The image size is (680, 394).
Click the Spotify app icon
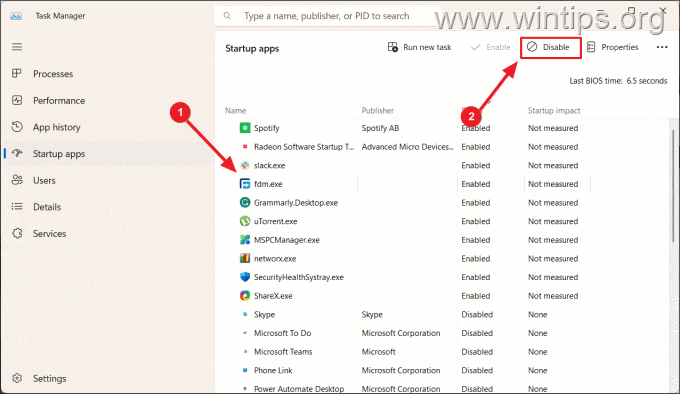point(245,128)
